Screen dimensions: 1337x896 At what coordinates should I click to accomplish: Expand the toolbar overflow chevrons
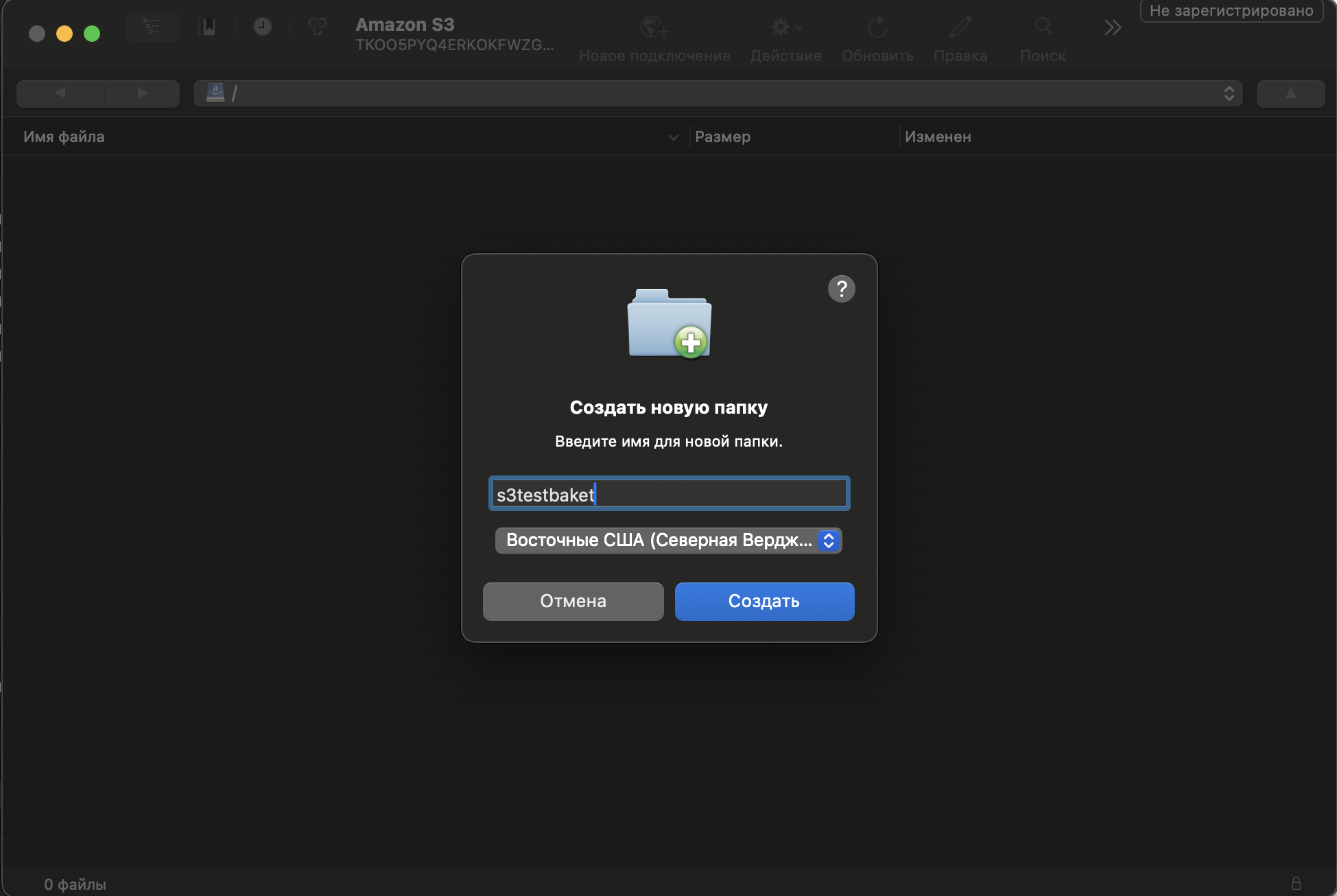(x=1113, y=27)
